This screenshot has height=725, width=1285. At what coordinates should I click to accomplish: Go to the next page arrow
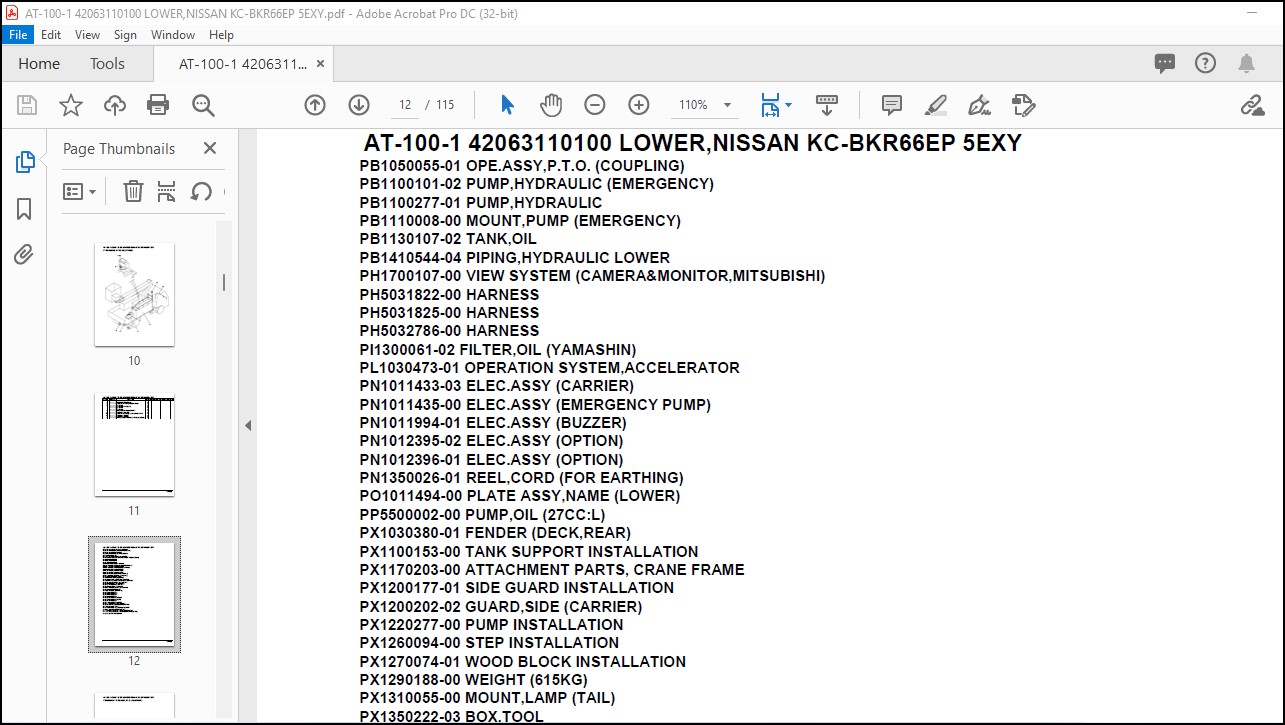click(x=359, y=105)
